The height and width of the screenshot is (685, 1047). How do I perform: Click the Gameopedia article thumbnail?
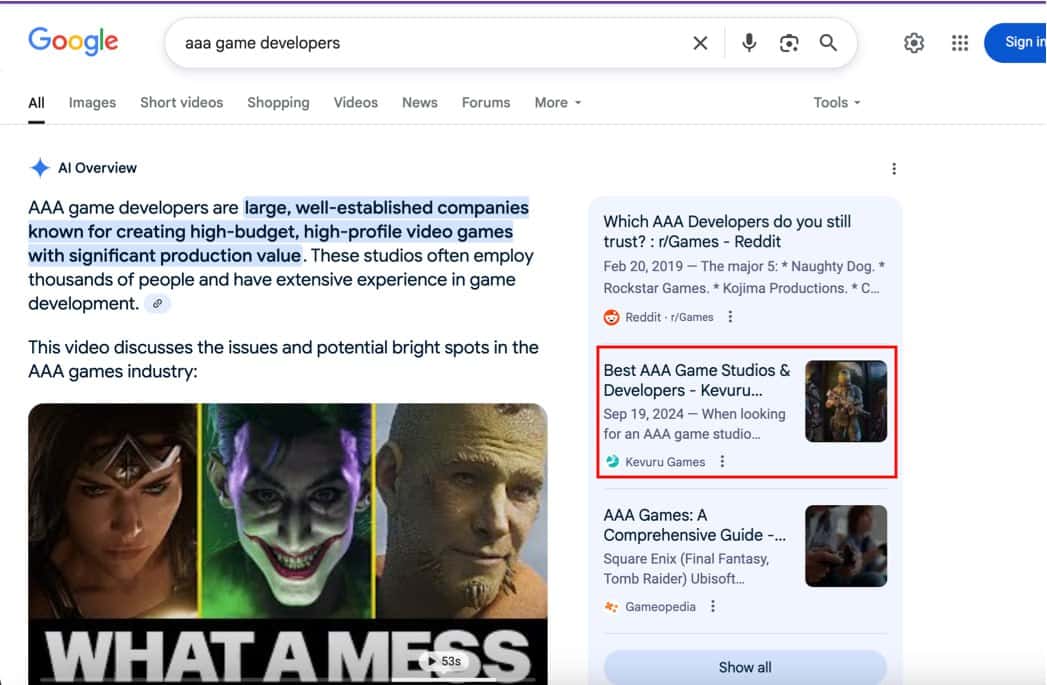tap(846, 546)
